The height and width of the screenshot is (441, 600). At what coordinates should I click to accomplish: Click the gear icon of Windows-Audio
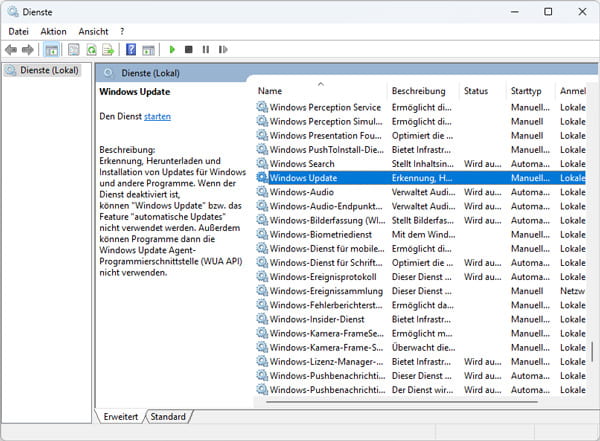pos(262,191)
